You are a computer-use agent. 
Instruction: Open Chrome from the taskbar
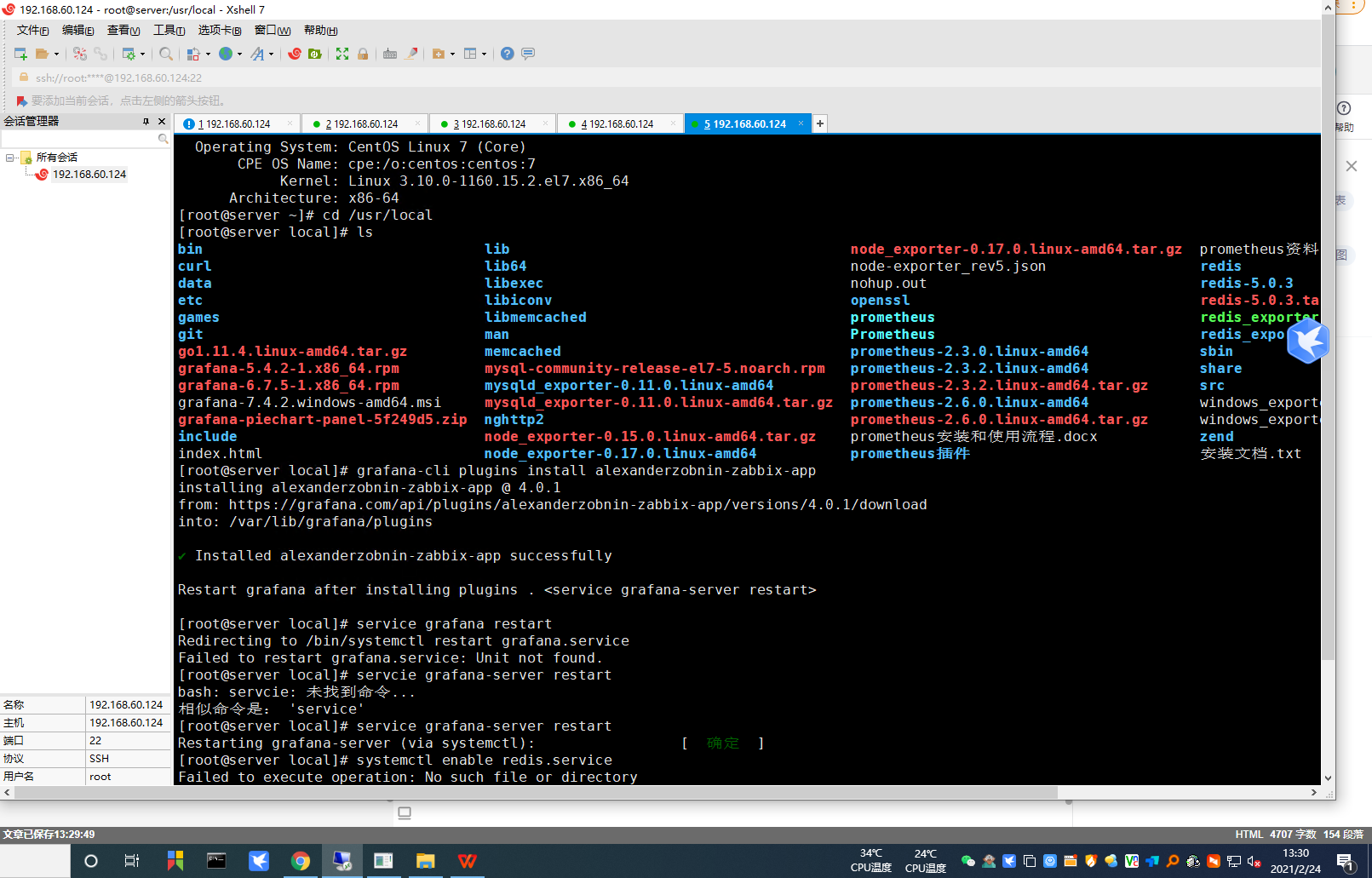click(300, 861)
